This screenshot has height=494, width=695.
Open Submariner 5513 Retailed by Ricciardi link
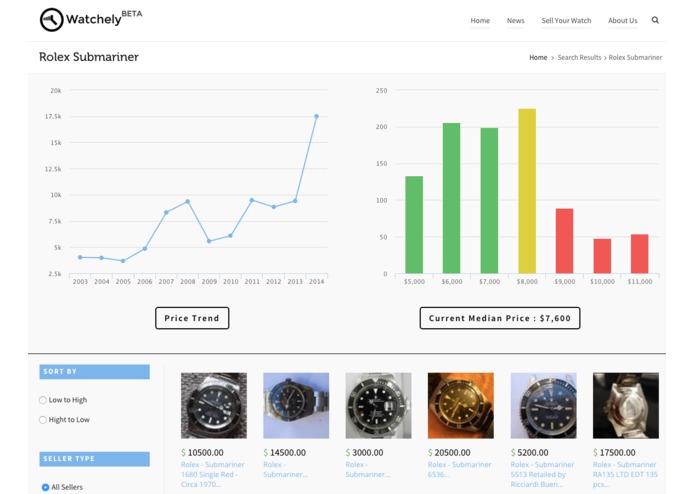click(x=542, y=475)
